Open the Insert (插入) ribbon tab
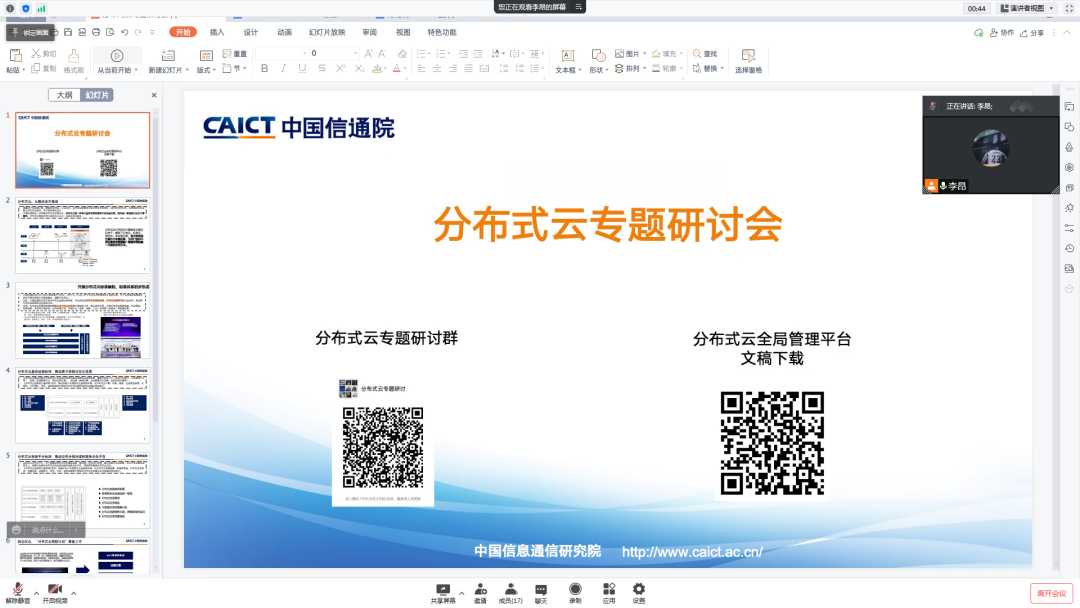Screen dimensions: 1080x608 (x=217, y=32)
